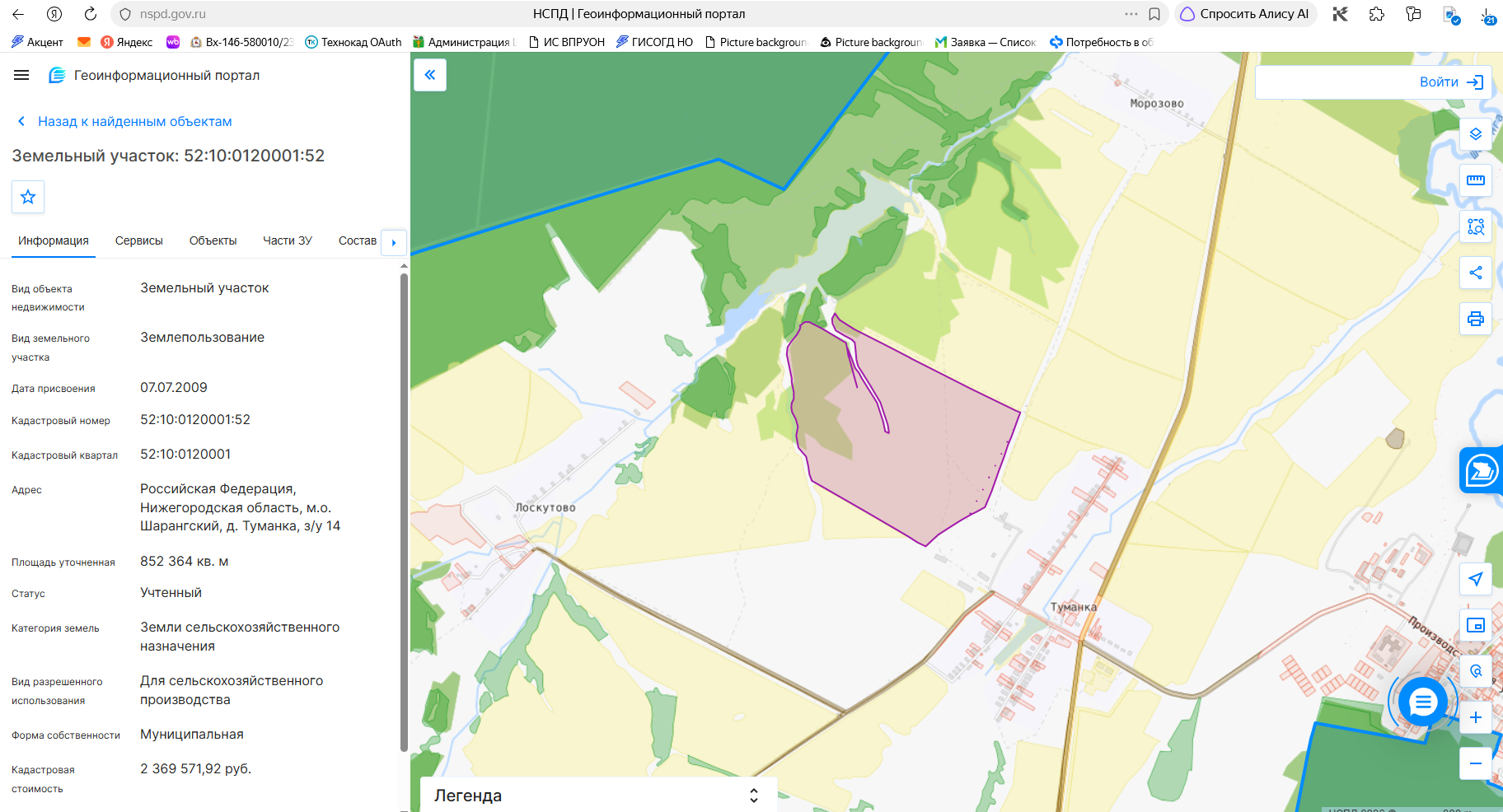Select the ruler measurement tool

pyautogui.click(x=1475, y=180)
